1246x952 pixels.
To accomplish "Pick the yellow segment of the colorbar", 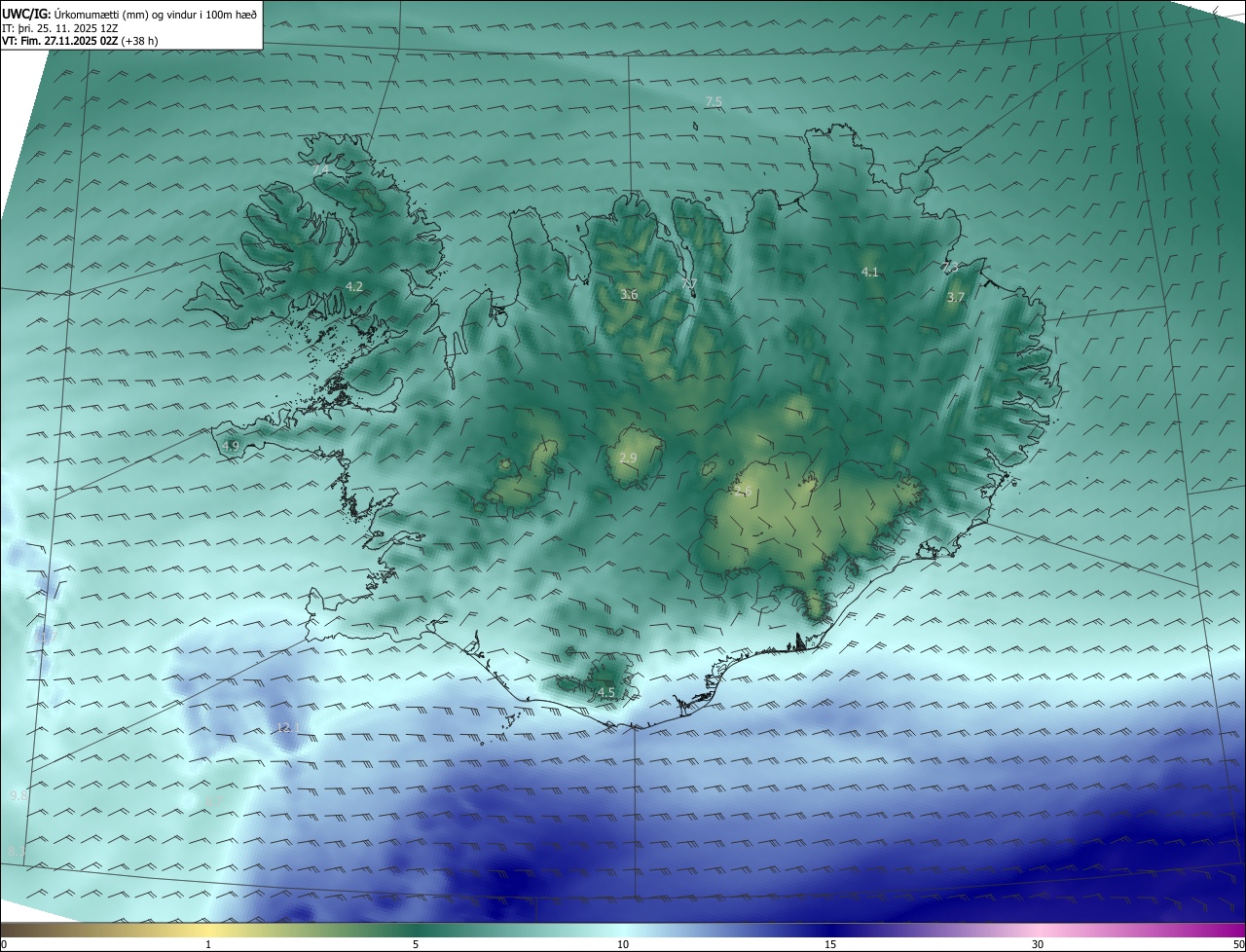I will pyautogui.click(x=209, y=930).
